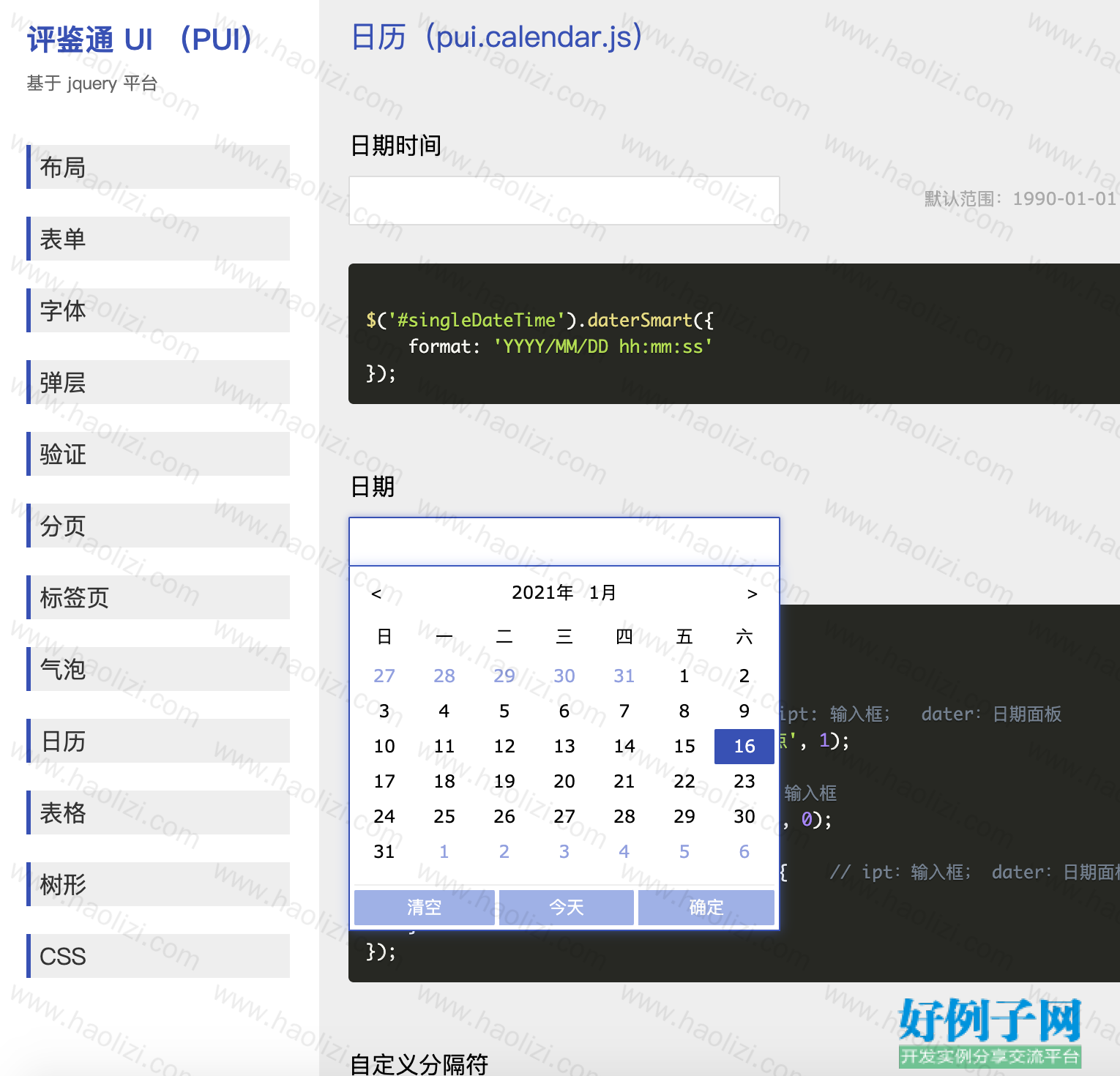The image size is (1120, 1076).
Task: Click the 1月 month label in calendar header
Action: [x=602, y=592]
